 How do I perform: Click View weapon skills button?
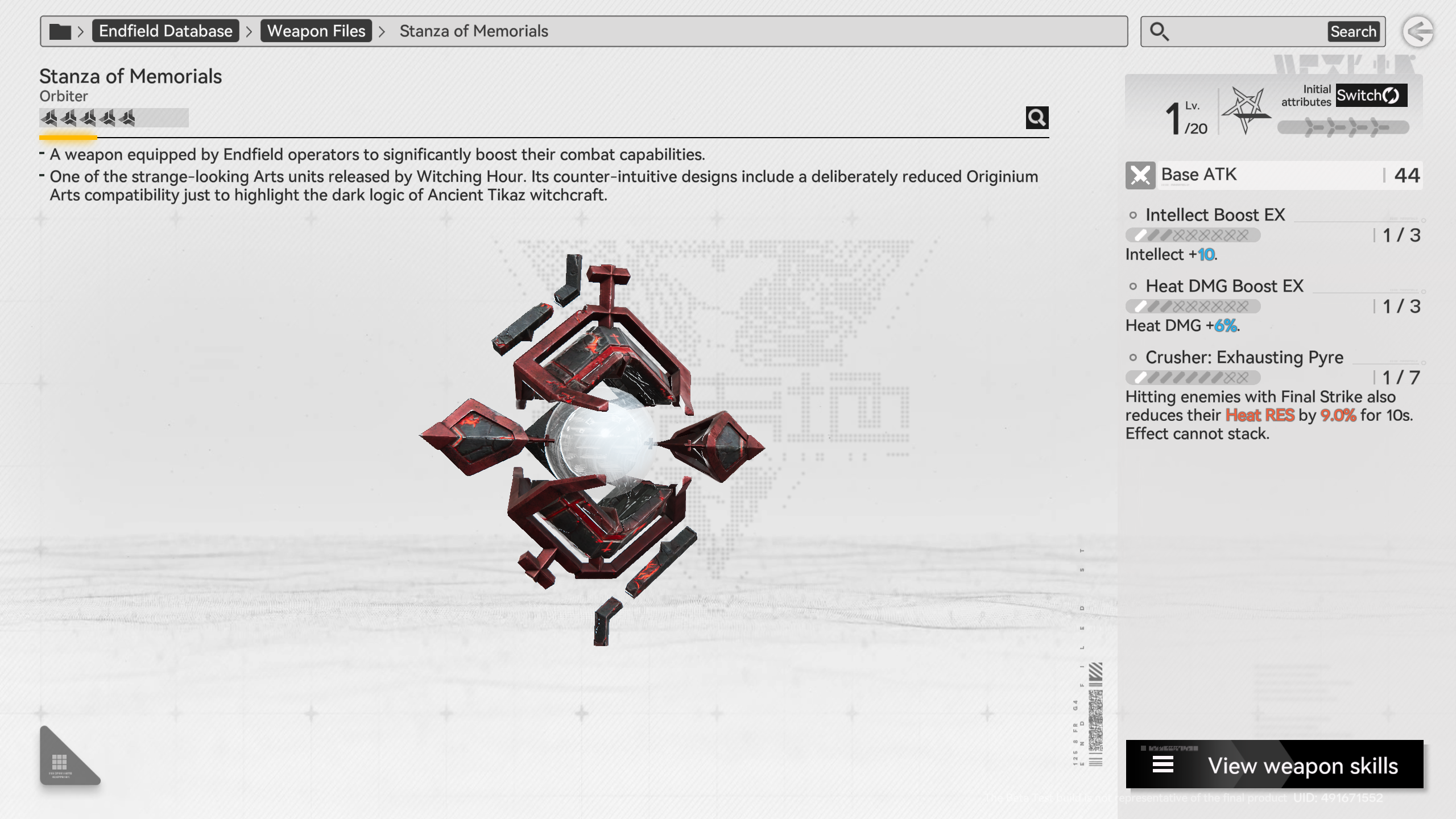pyautogui.click(x=1302, y=765)
